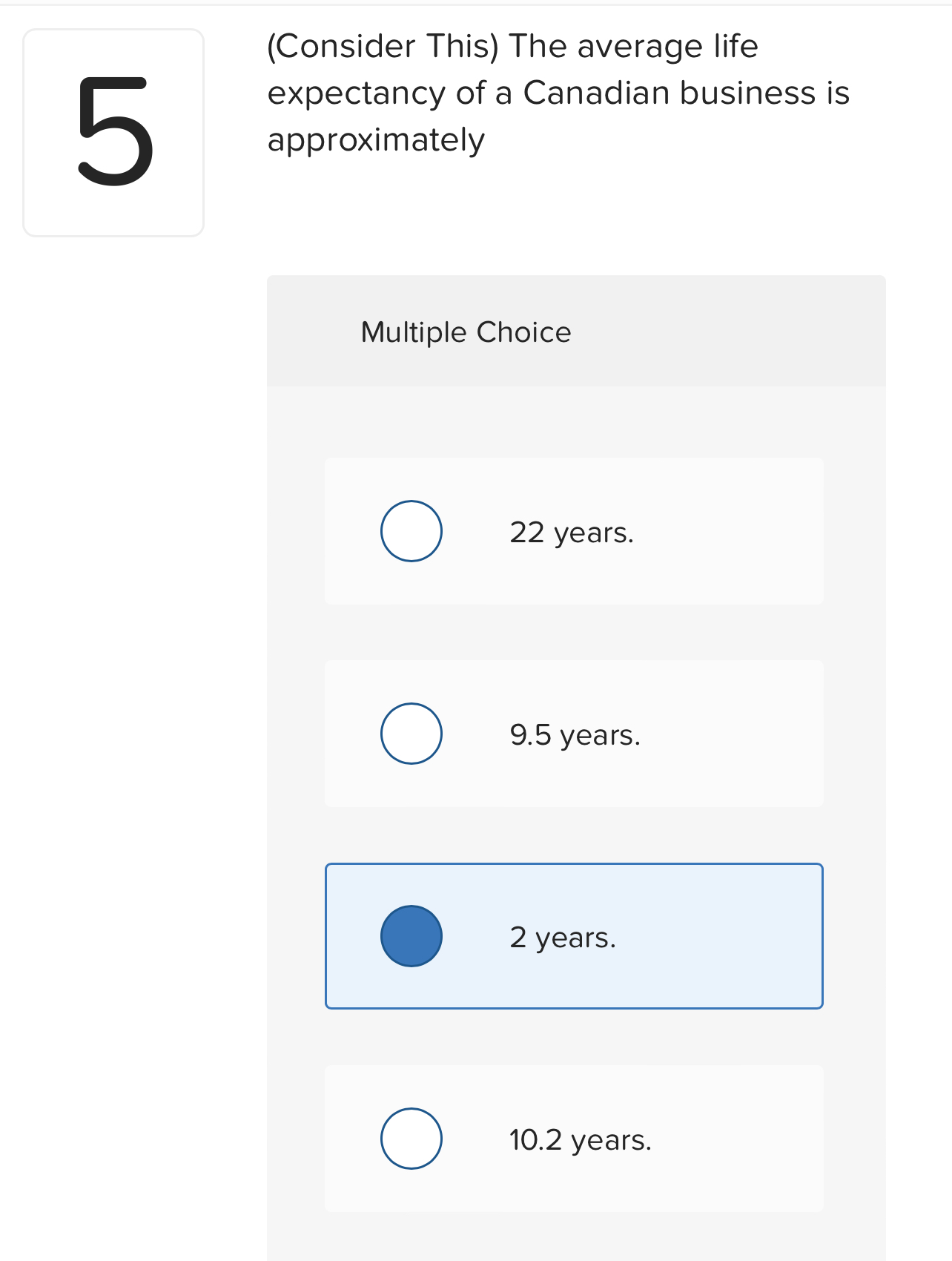Select the 9.5 years radio button
This screenshot has height=1261, width=952.
coord(411,734)
